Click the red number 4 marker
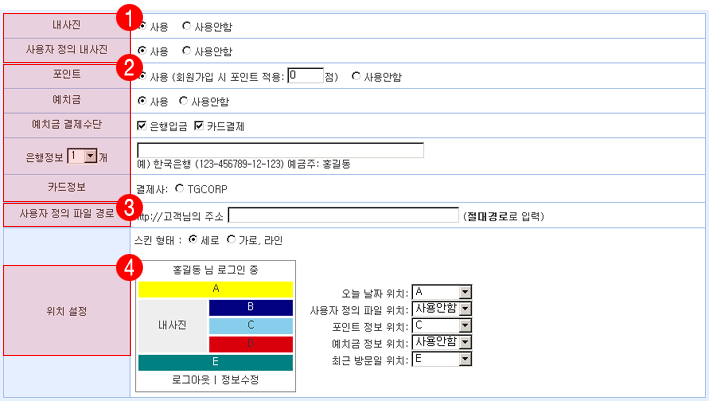 tap(128, 267)
